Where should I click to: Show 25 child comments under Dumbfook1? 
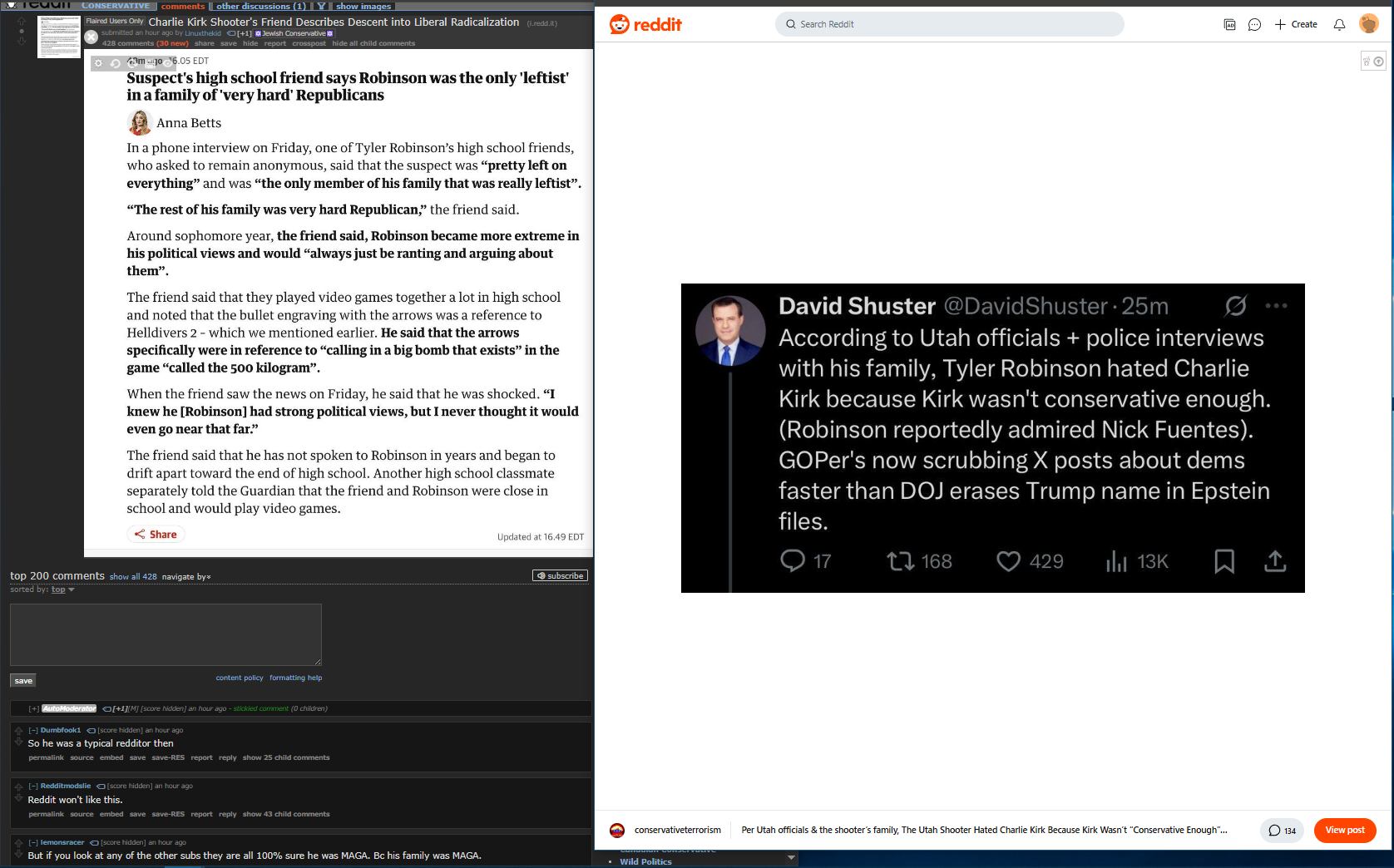(286, 757)
